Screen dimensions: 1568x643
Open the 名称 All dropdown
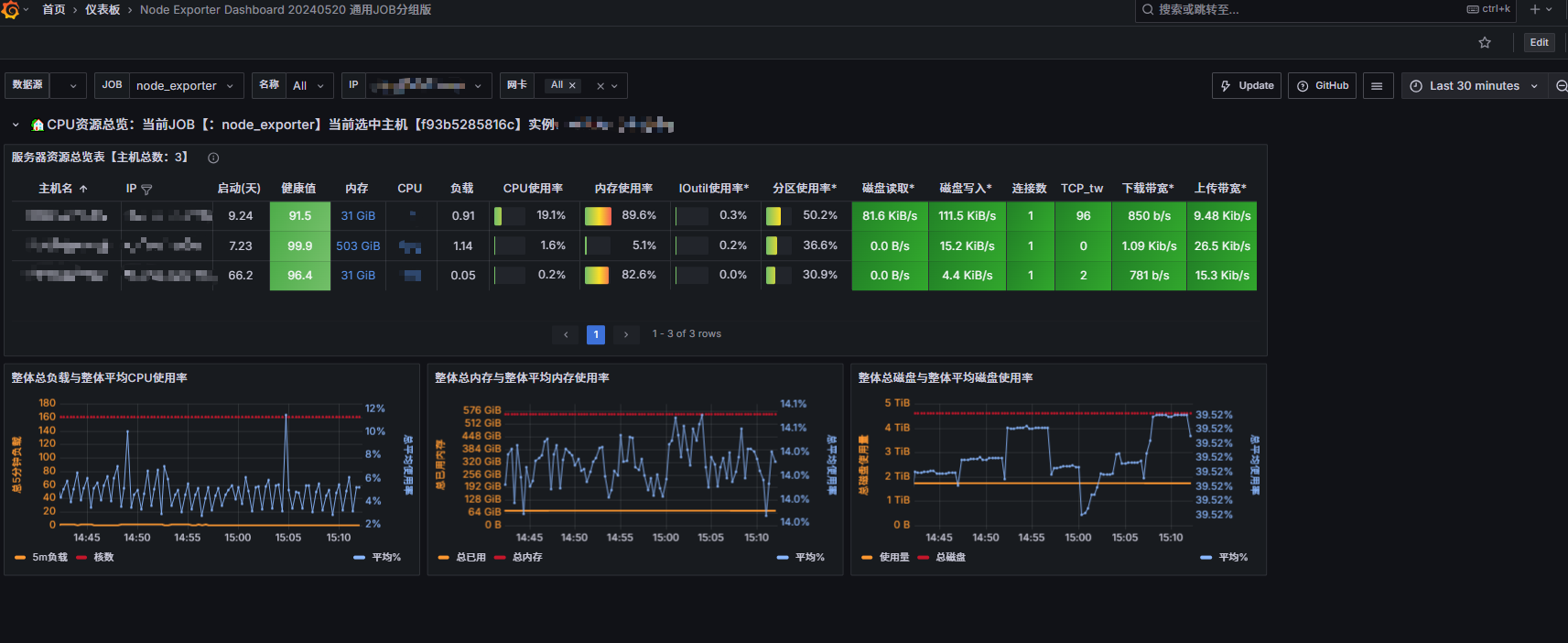tap(309, 85)
